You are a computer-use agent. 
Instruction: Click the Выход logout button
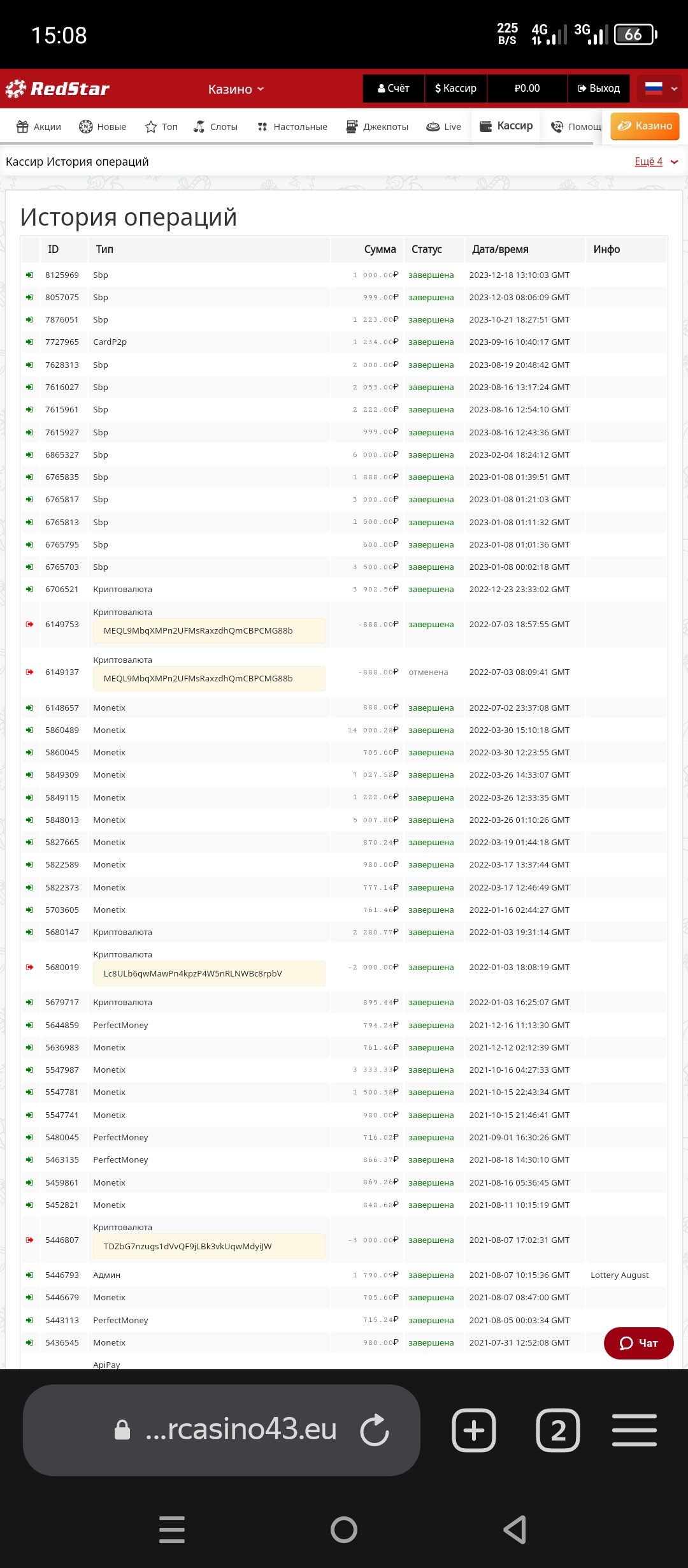point(599,89)
